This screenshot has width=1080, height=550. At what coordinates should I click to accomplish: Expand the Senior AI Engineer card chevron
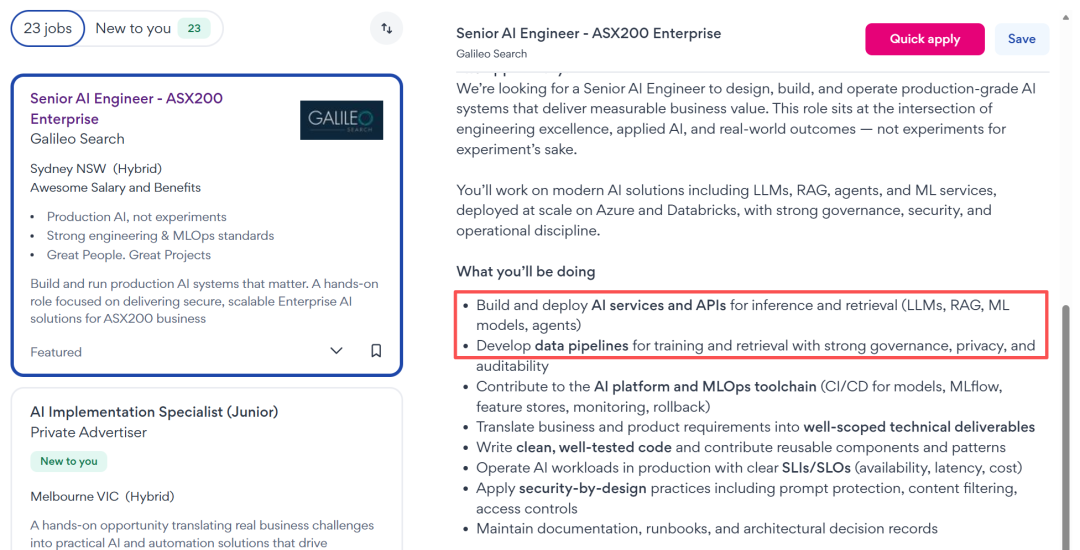[336, 351]
